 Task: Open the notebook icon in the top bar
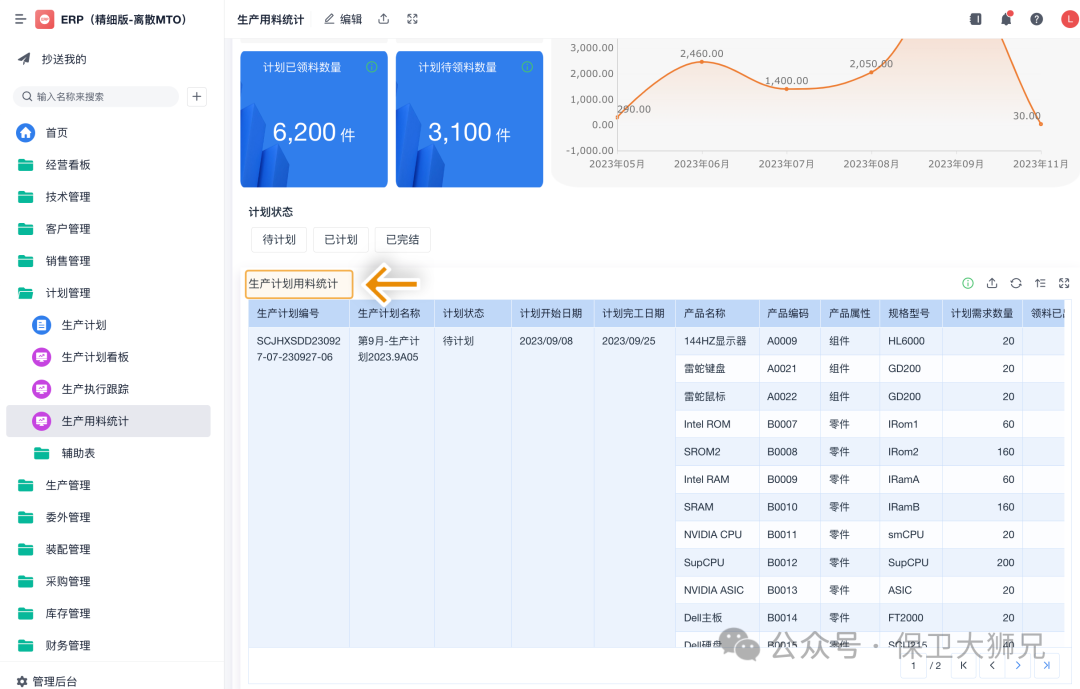click(x=976, y=19)
